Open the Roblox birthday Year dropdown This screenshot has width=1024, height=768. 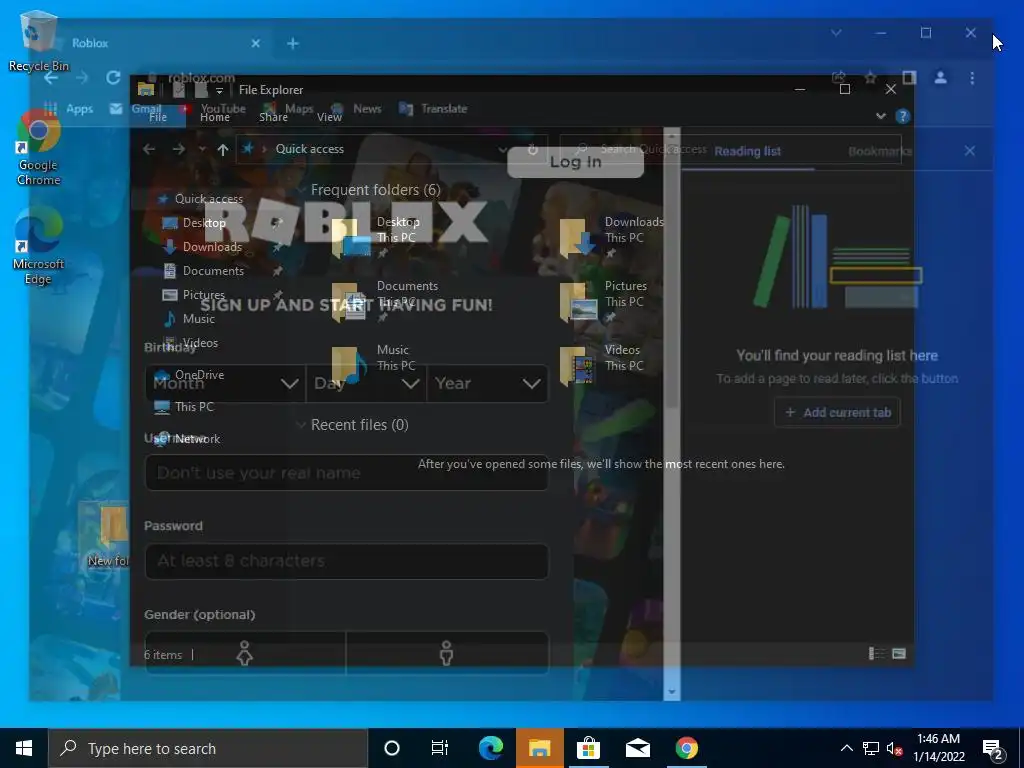487,383
